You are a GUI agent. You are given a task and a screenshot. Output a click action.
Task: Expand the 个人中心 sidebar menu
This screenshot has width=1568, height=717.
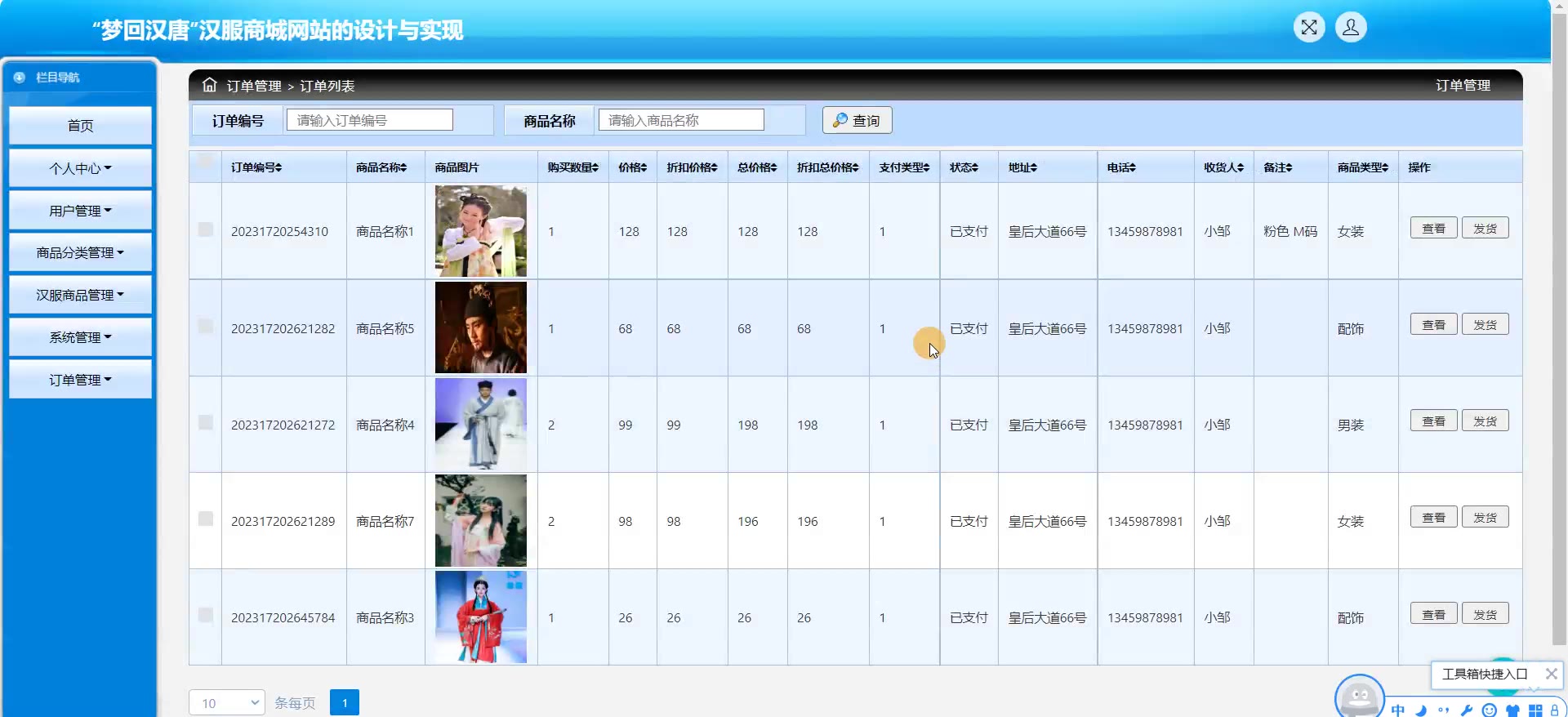pos(80,168)
